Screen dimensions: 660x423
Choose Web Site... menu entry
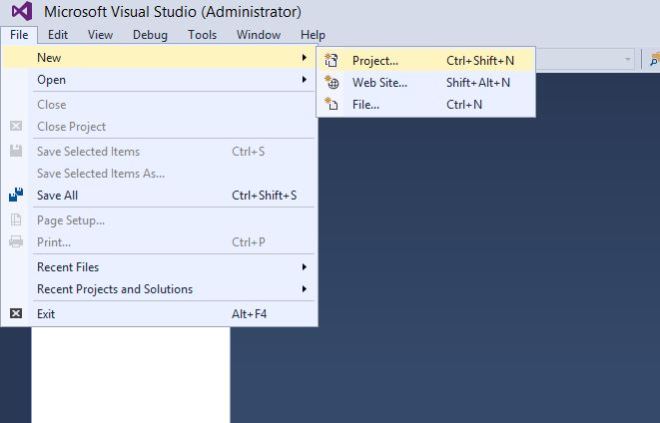[379, 82]
